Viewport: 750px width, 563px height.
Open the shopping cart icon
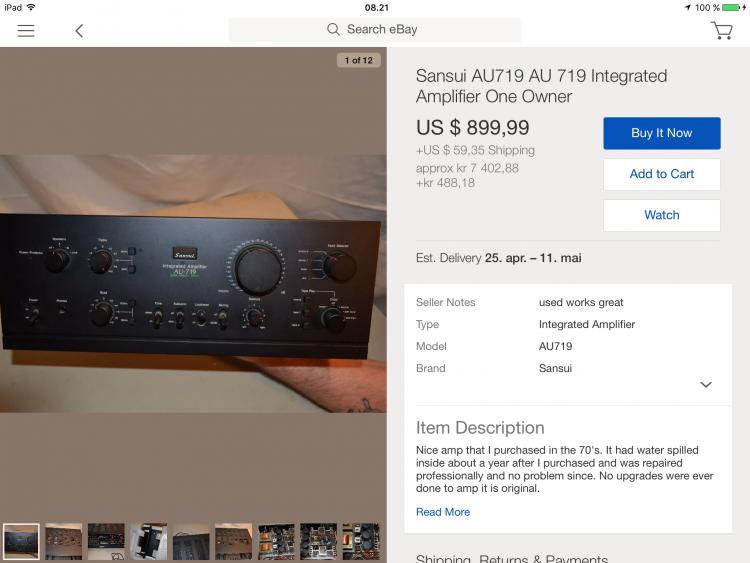pyautogui.click(x=722, y=31)
